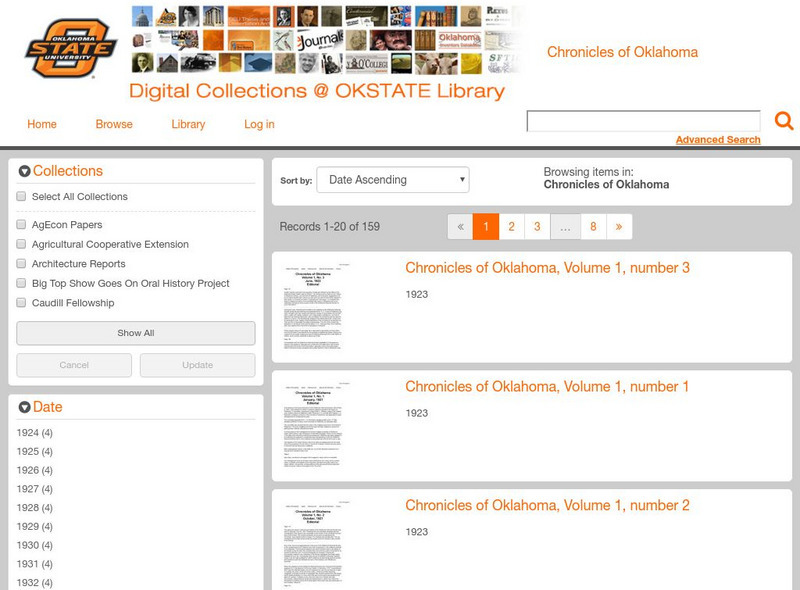Click the orange search magnifier icon

click(784, 121)
